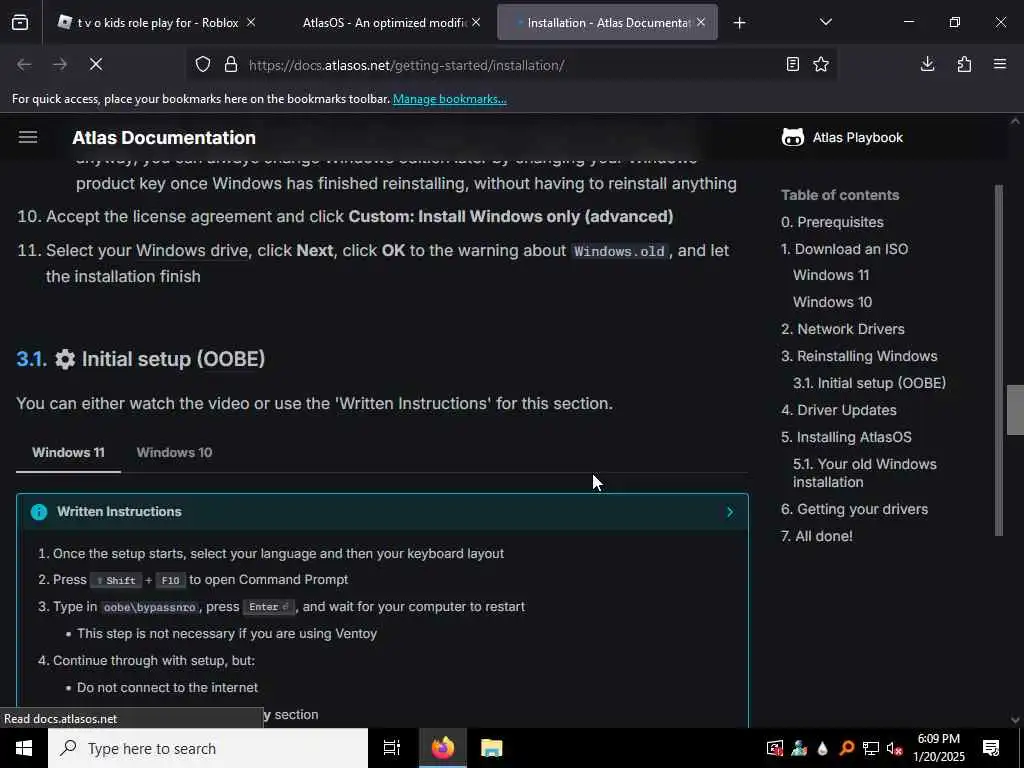1024x768 pixels.
Task: Jump to 7. All done!
Action: tap(816, 536)
